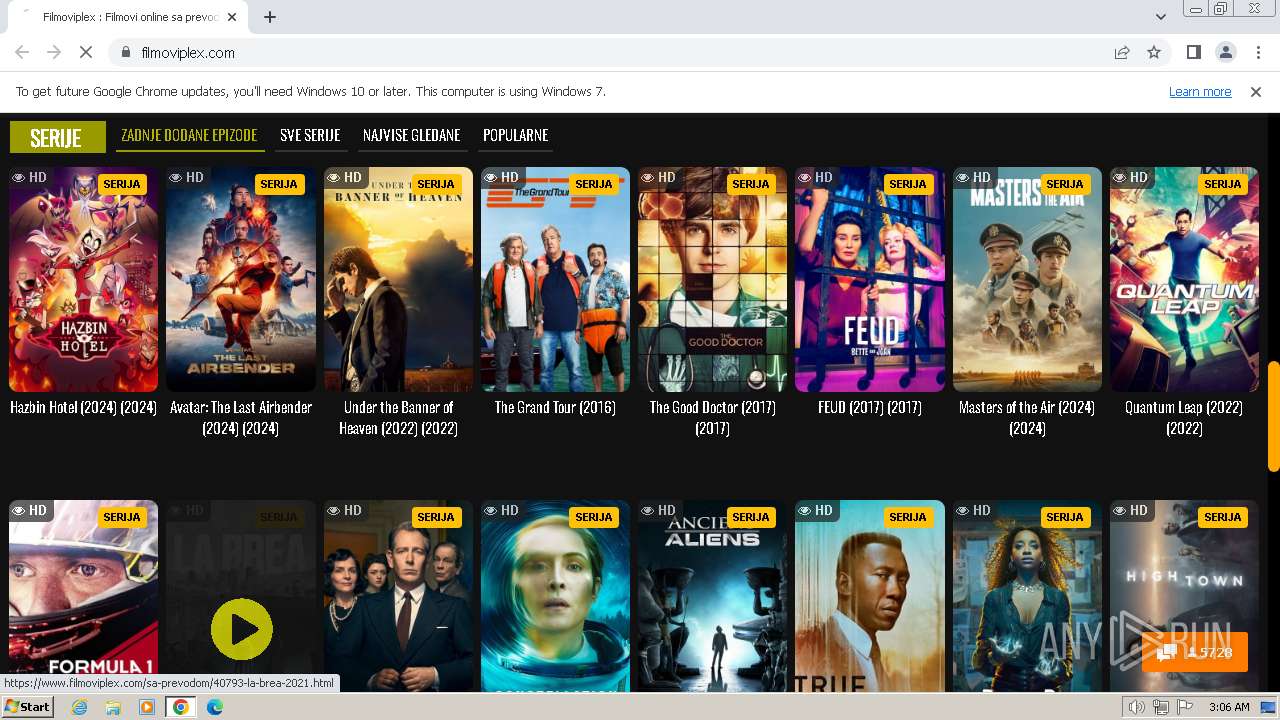Click SERIJA badge on Hazbin Hotel

tap(122, 184)
